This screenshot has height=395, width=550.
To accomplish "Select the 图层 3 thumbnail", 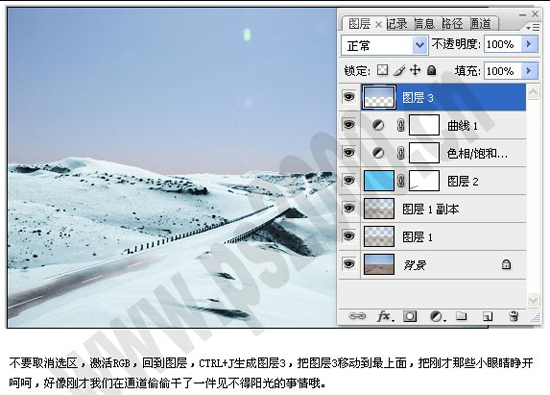I will (379, 97).
